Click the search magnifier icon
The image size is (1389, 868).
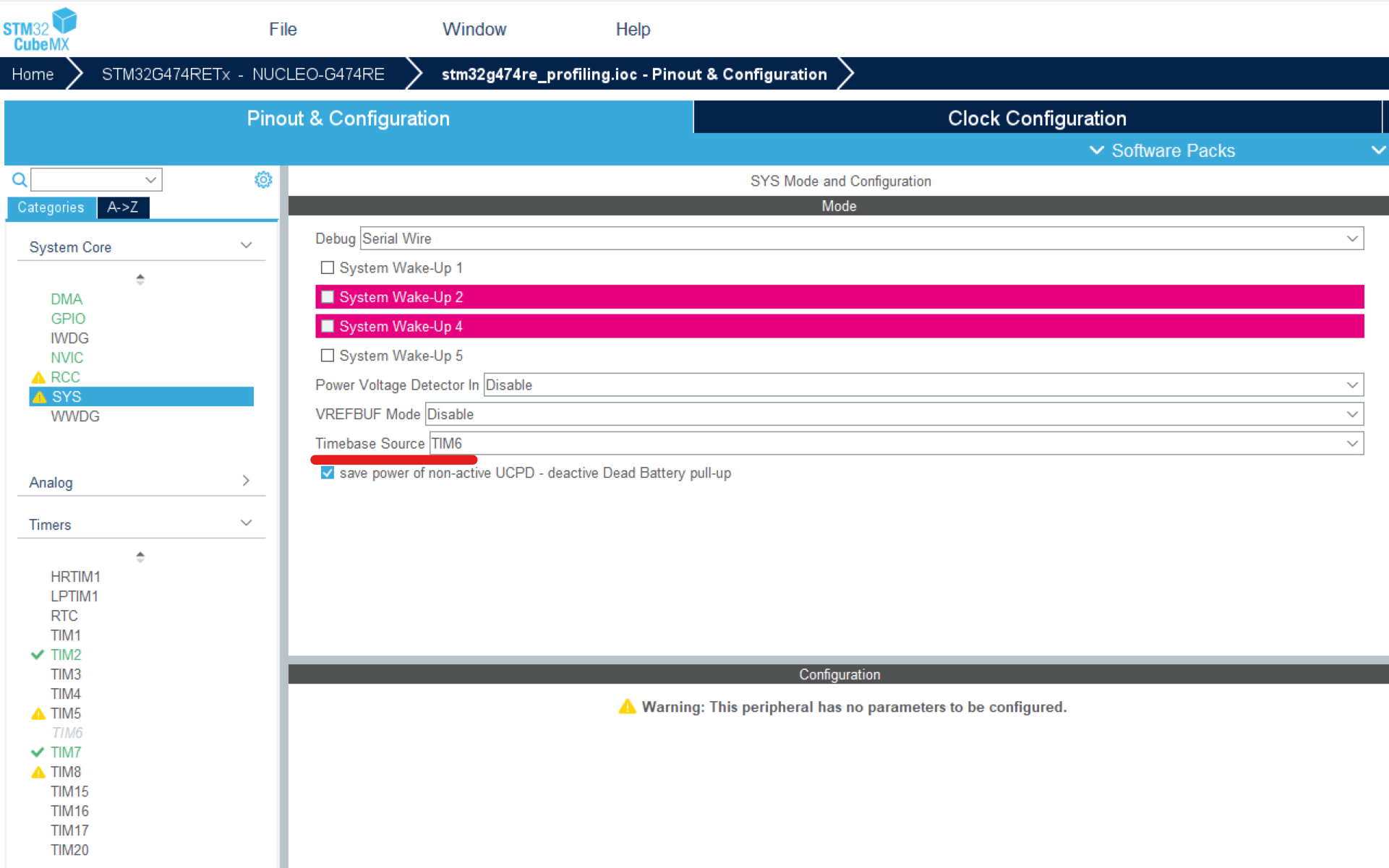tap(20, 179)
